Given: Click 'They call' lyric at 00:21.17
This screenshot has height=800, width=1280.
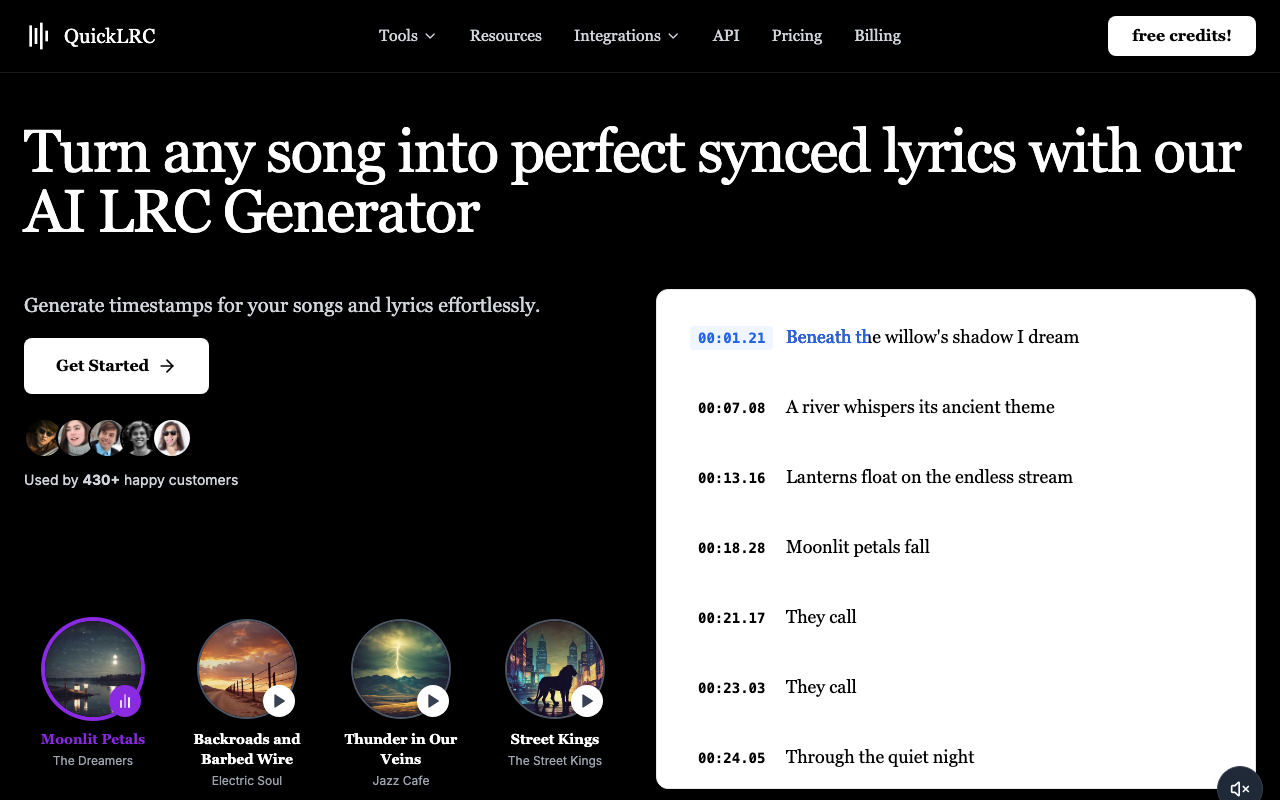Looking at the screenshot, I should [x=821, y=617].
